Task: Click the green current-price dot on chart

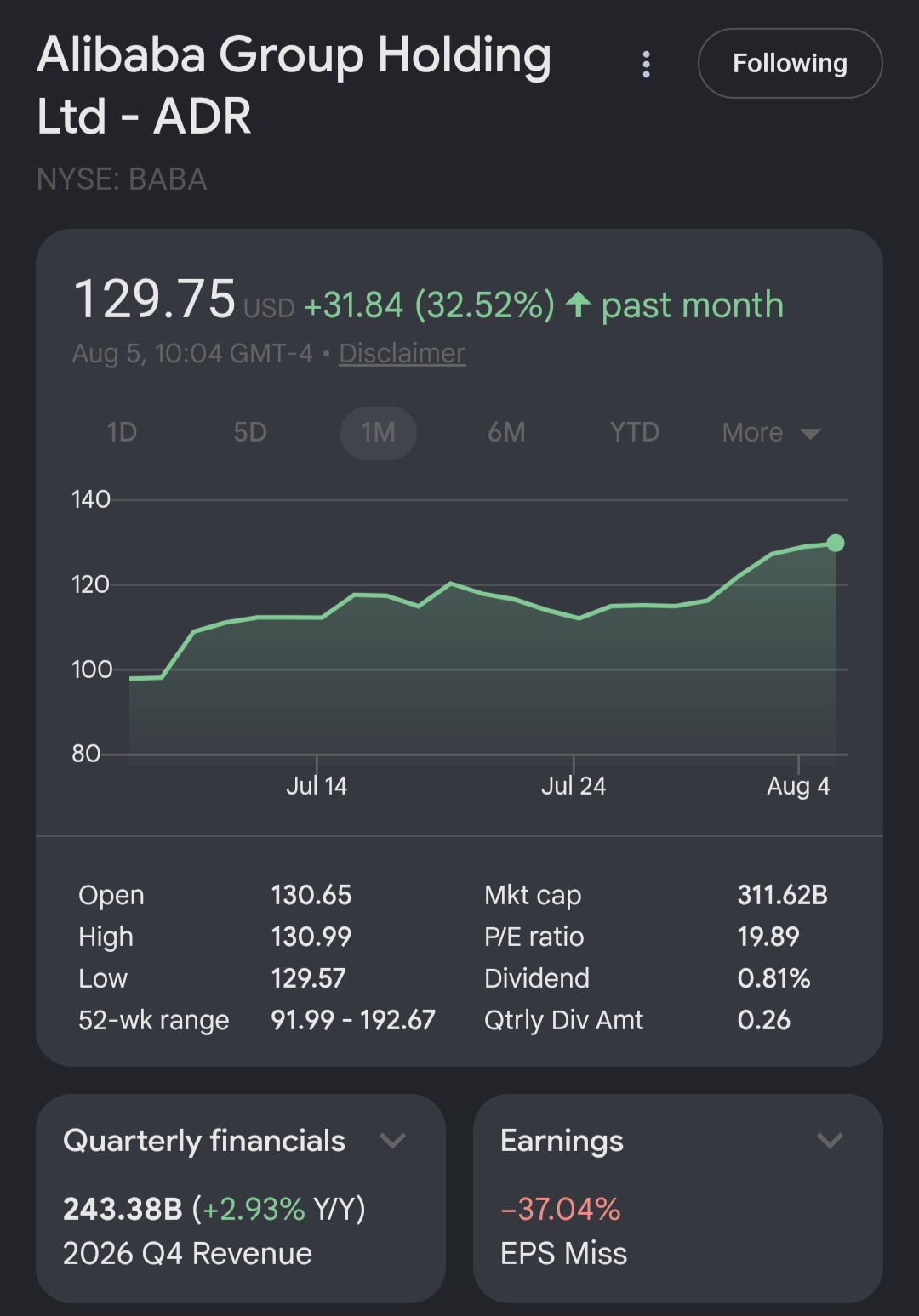Action: (x=836, y=543)
